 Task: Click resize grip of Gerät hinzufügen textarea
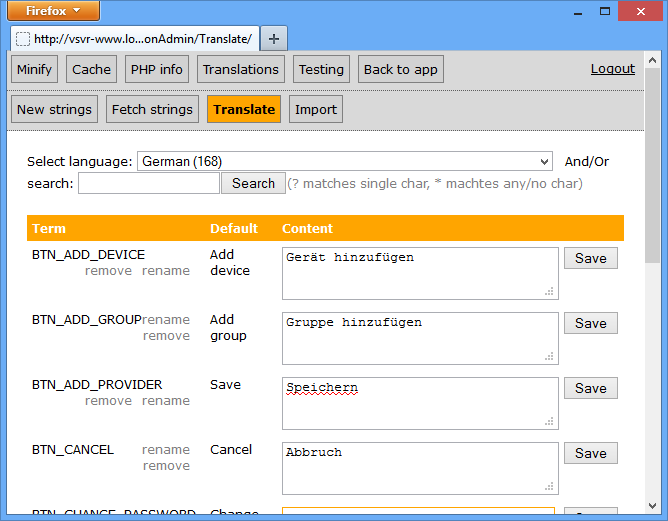549,291
